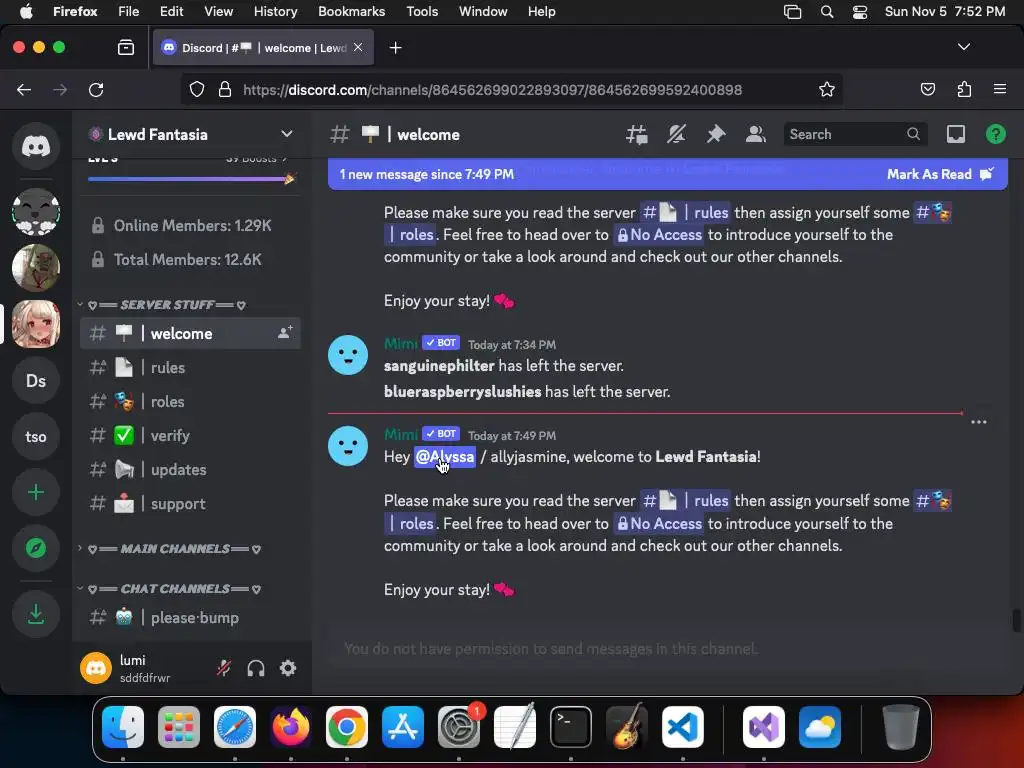The image size is (1024, 768).
Task: Click create invite icon on welcome channel
Action: click(285, 333)
